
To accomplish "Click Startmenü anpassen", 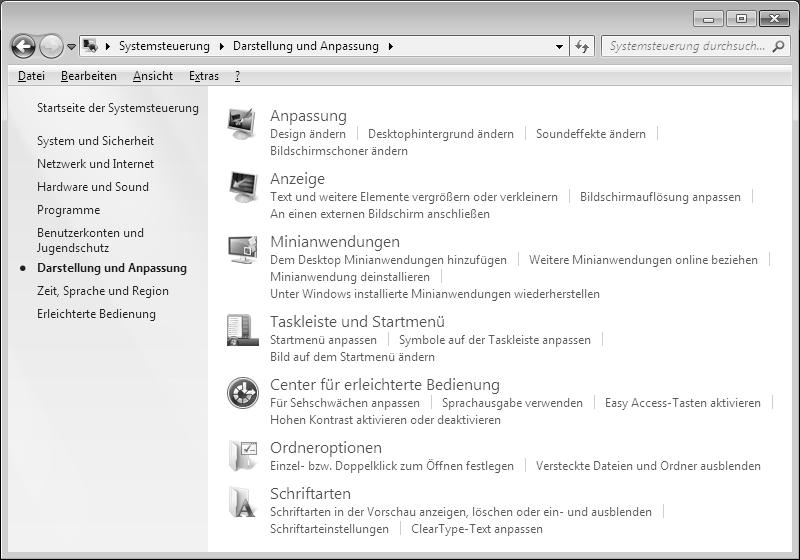I will point(323,340).
